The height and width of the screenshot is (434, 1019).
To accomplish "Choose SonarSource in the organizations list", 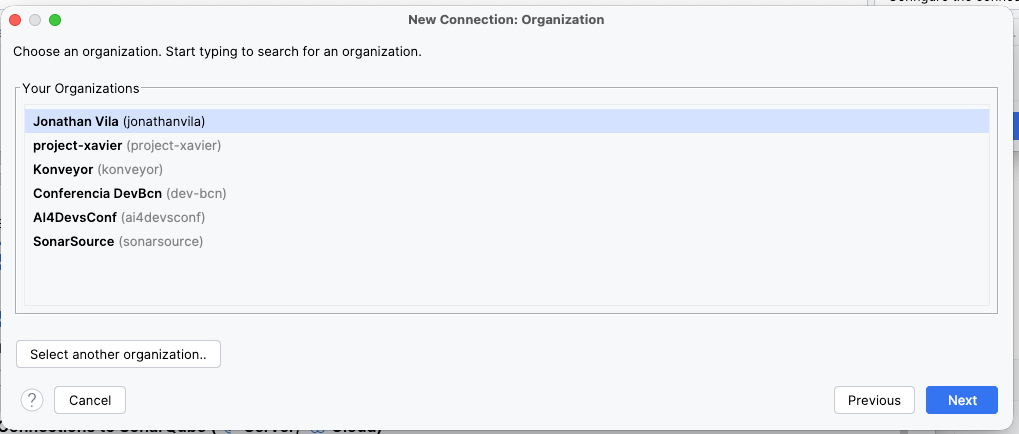I will coord(73,241).
